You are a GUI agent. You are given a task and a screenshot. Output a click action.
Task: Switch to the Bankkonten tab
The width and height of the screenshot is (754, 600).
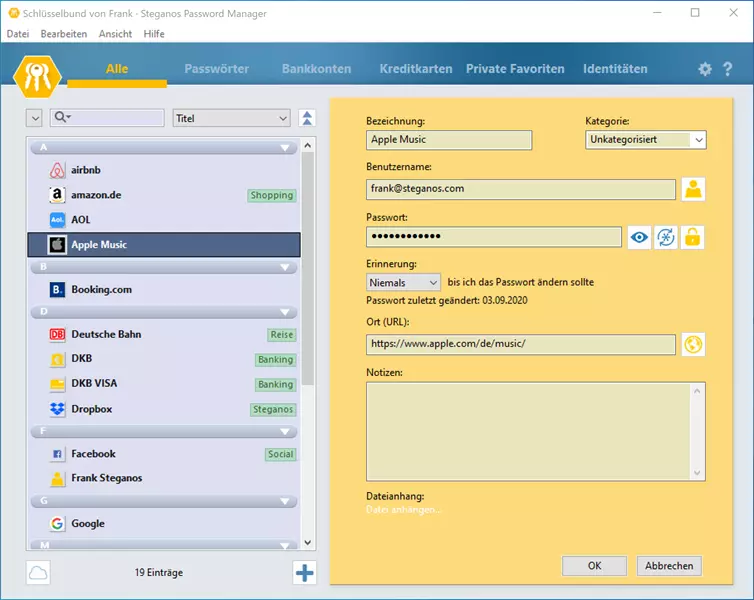(x=316, y=69)
